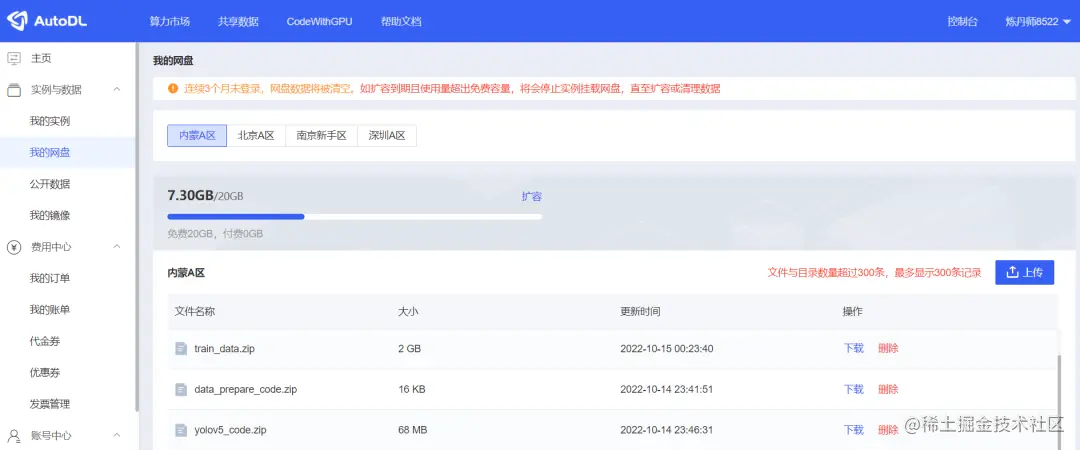Open 我的镜像 in the sidebar
Viewport: 1080px width, 450px height.
[50, 216]
